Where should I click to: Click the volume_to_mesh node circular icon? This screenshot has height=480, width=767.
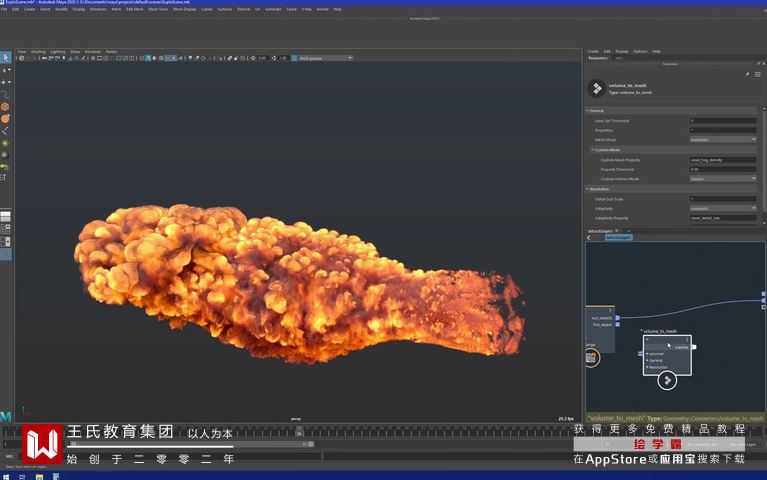(x=667, y=380)
